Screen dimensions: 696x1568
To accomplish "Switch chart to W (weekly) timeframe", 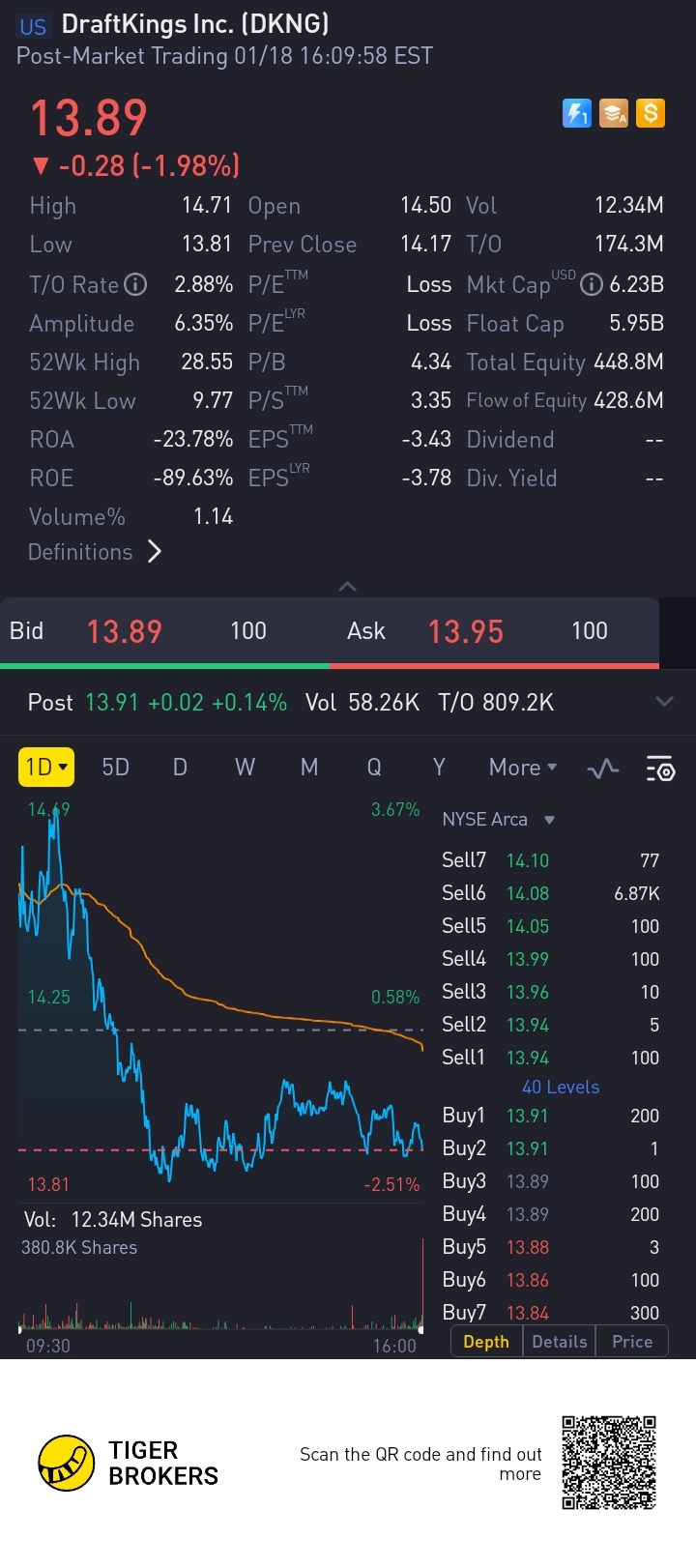I will point(246,768).
